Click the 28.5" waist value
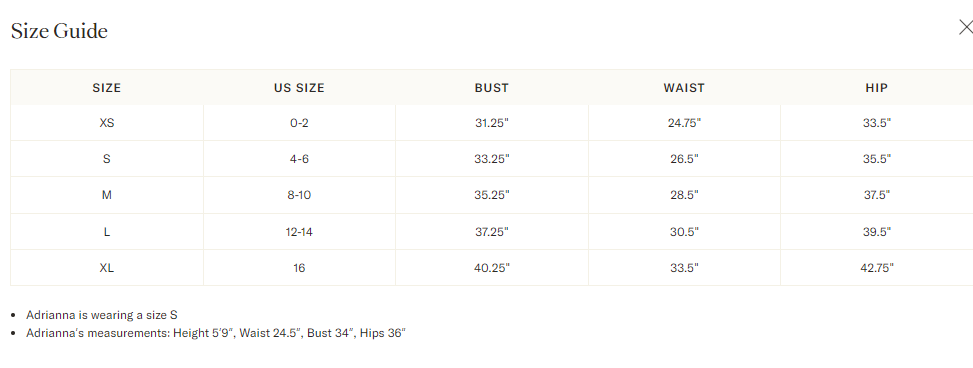 [x=684, y=195]
